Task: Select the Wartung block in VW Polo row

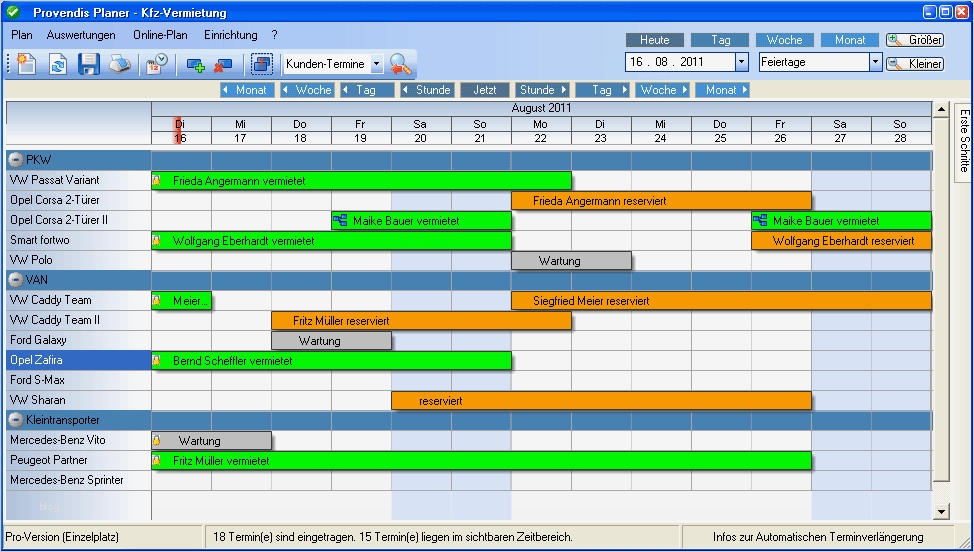Action: pos(571,261)
